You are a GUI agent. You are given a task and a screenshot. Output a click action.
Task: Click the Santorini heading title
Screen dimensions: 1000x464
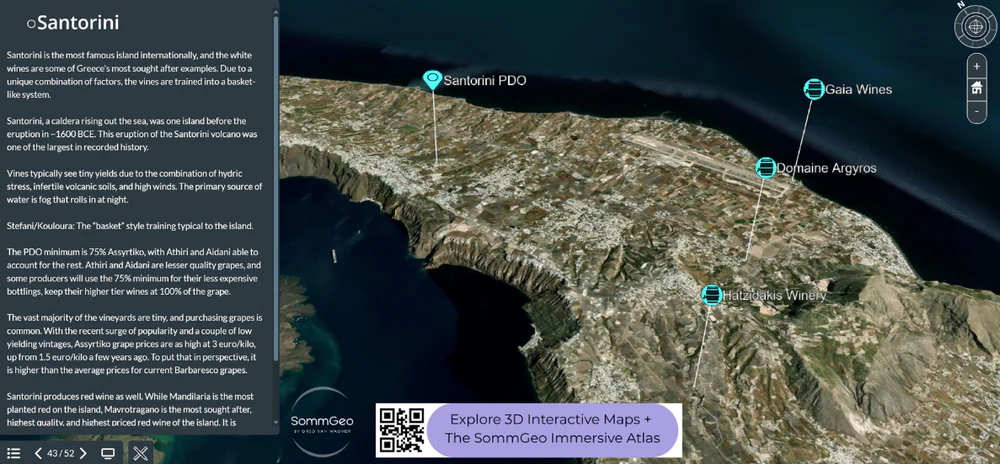click(78, 24)
